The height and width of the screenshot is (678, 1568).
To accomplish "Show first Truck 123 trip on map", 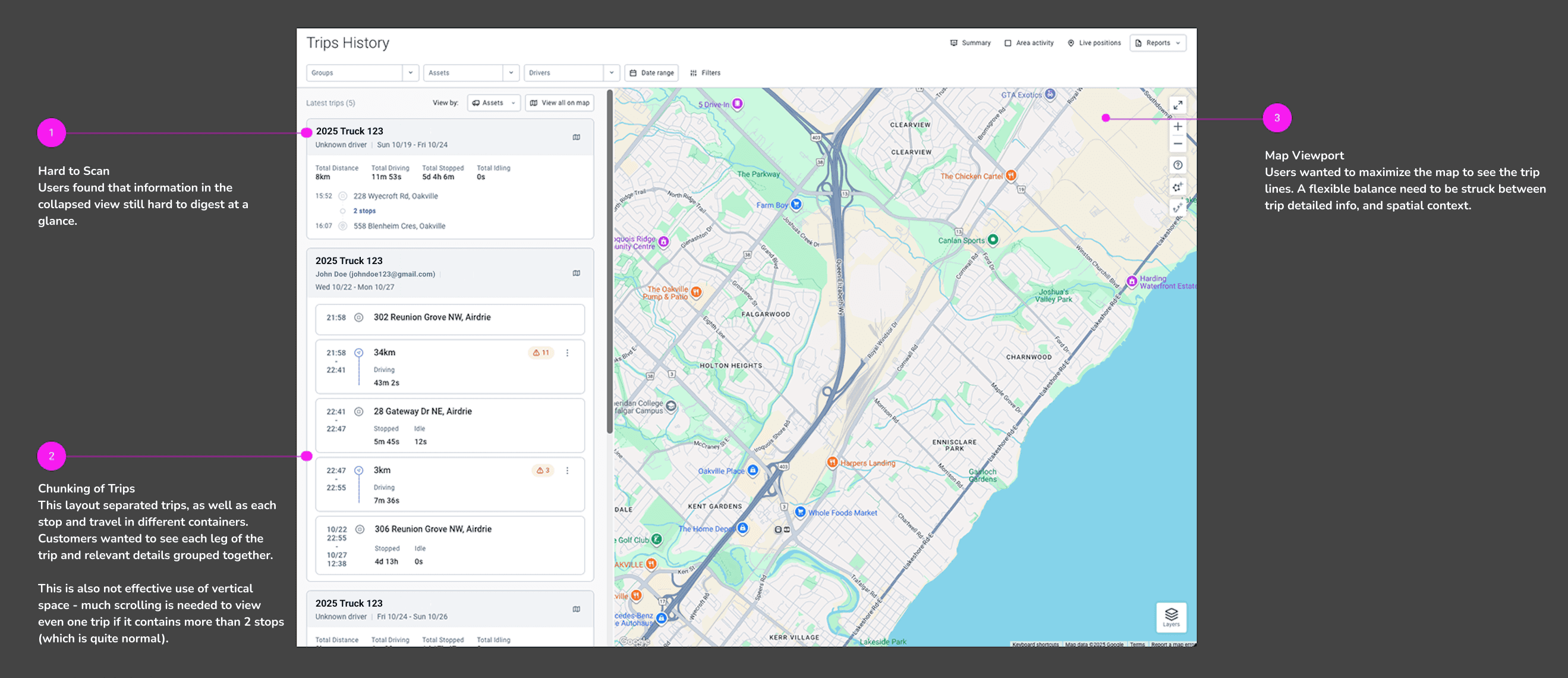I will pyautogui.click(x=576, y=137).
